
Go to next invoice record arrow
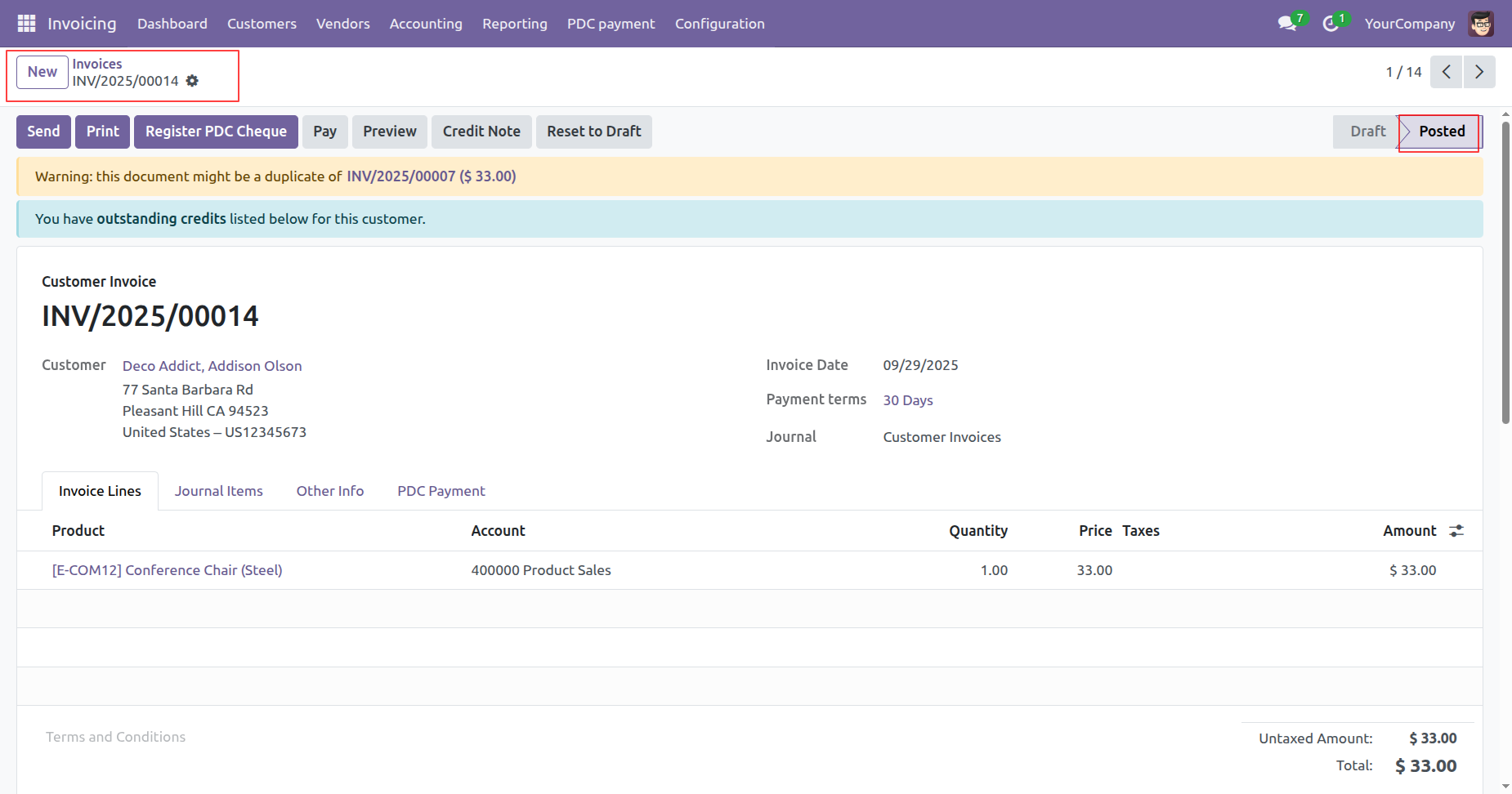[x=1479, y=72]
